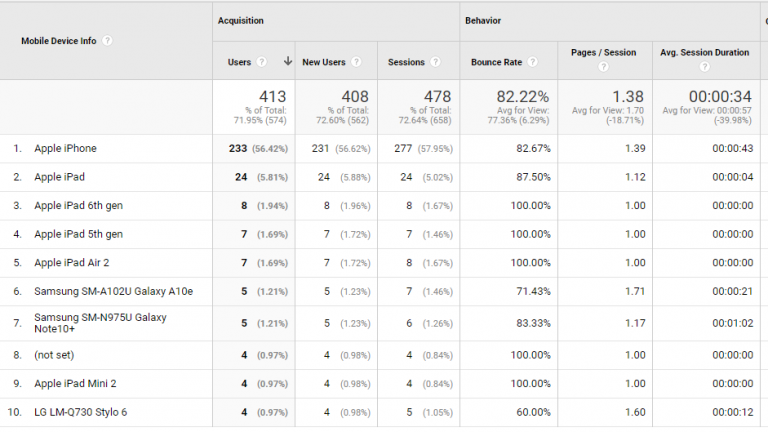
Task: Open the Apple iPhone device row
Action: point(65,148)
